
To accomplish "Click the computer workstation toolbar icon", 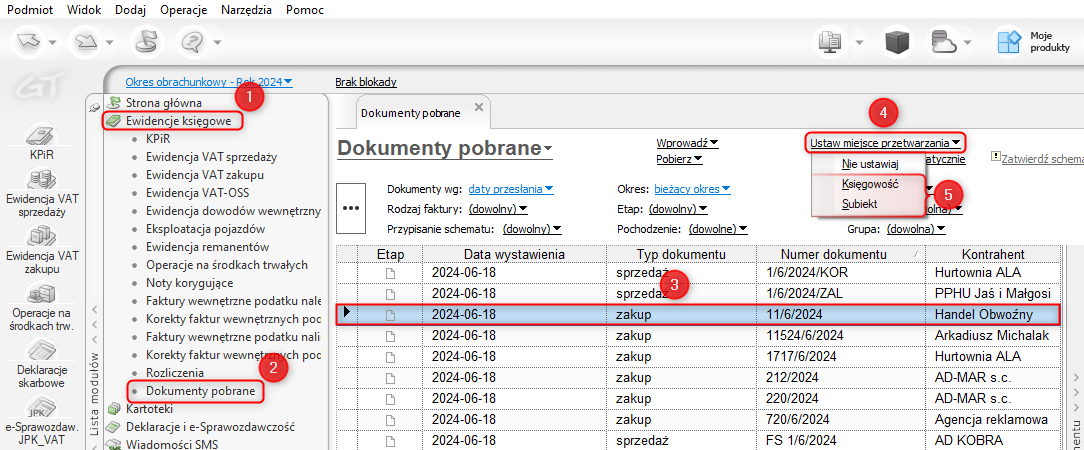I will (831, 41).
